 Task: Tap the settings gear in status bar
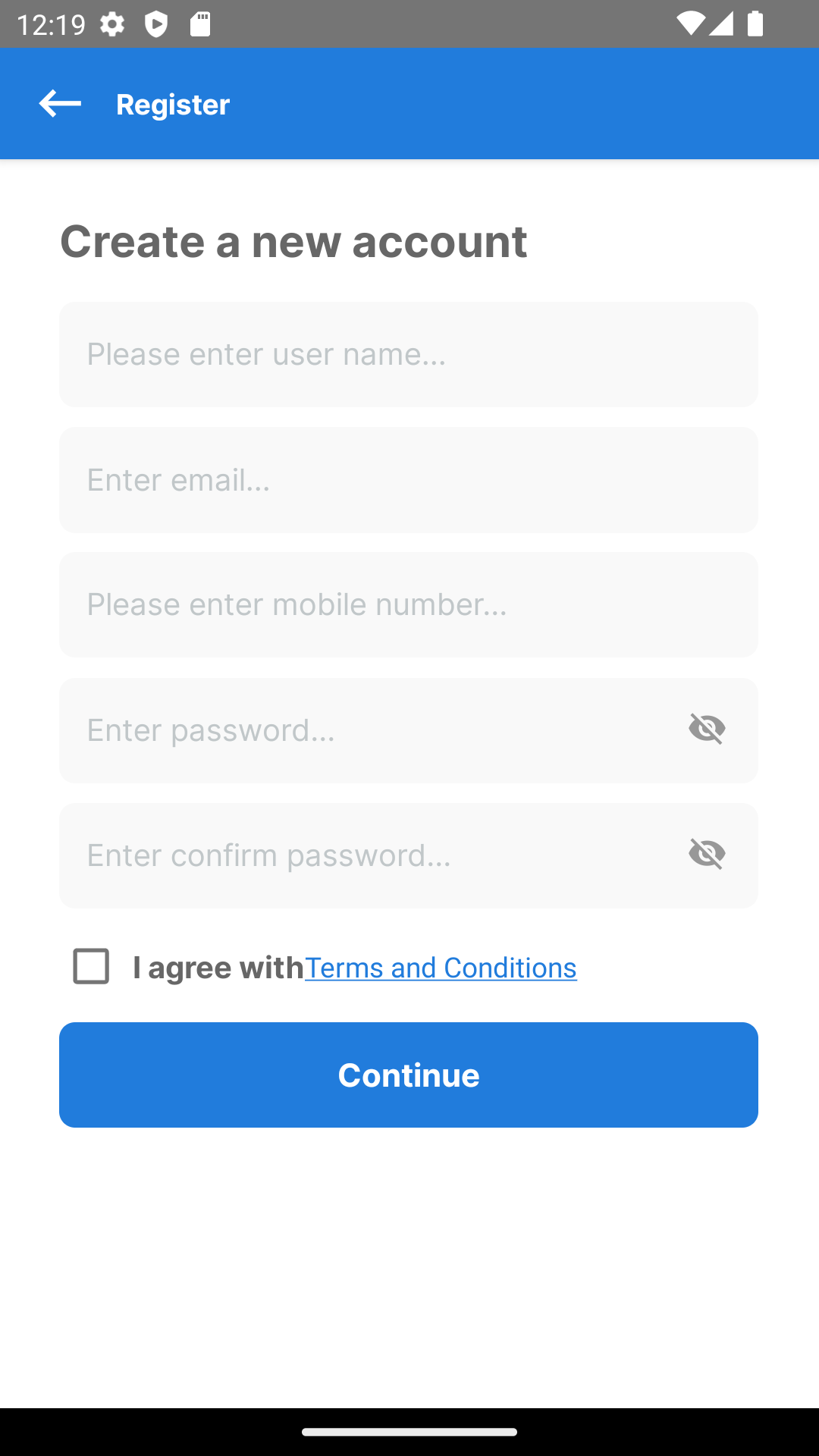click(x=112, y=25)
